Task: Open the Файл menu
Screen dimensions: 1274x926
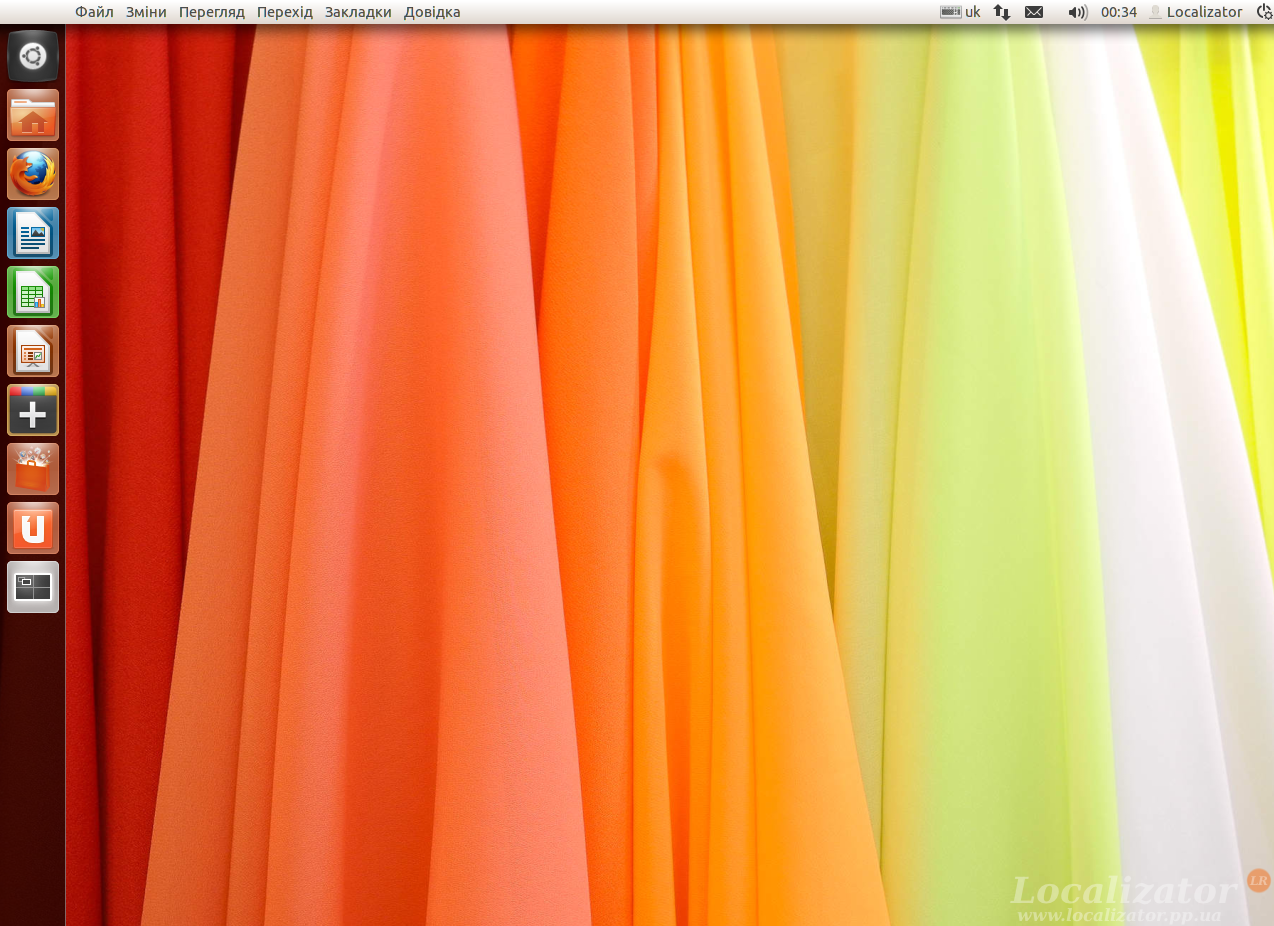Action: point(94,12)
